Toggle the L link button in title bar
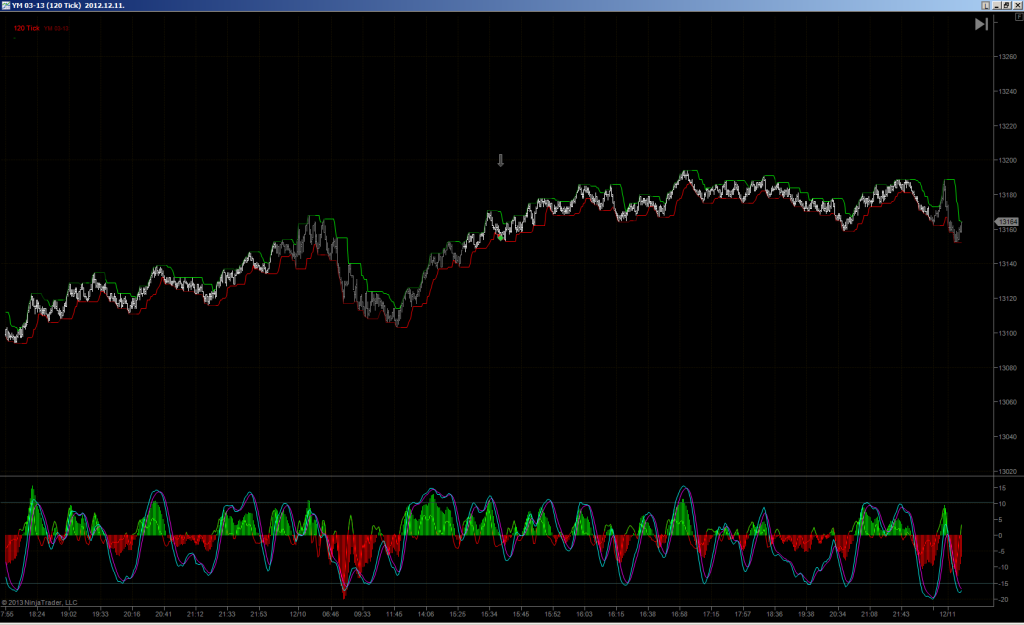 tap(985, 5)
